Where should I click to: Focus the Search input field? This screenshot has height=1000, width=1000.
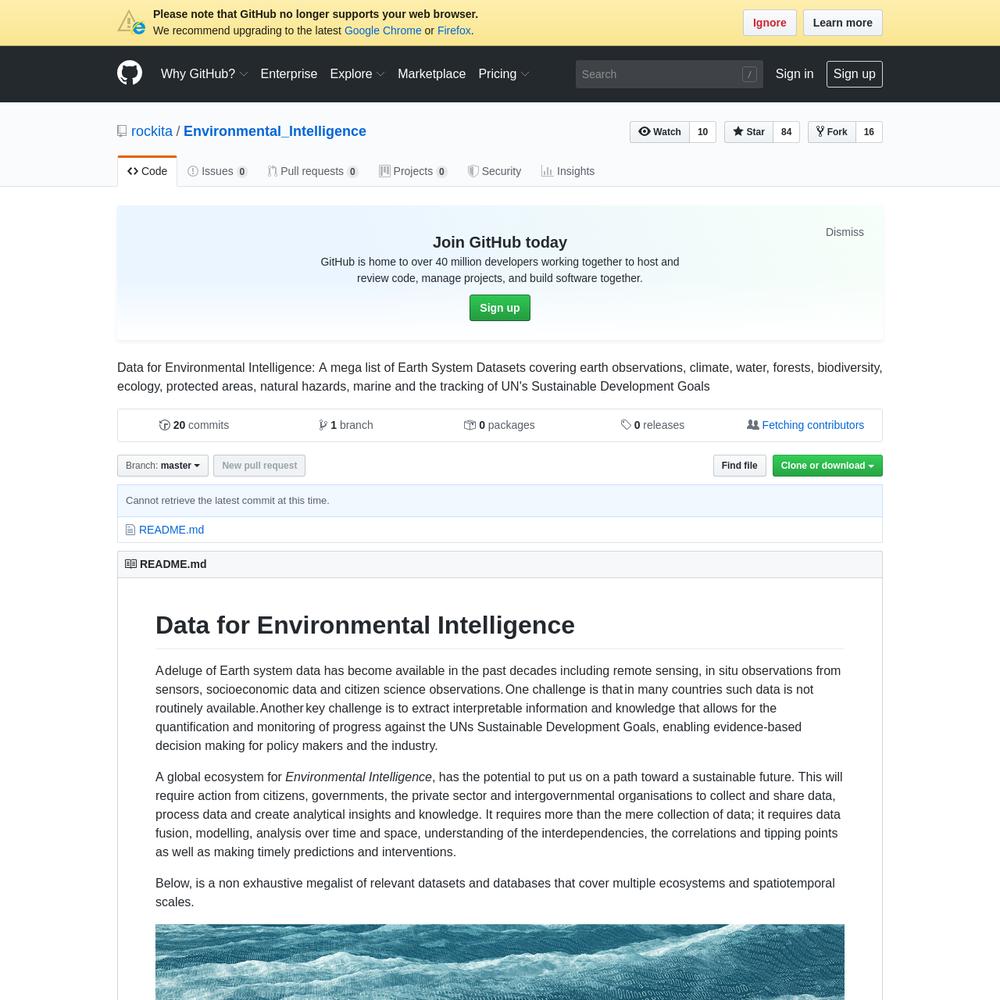669,74
